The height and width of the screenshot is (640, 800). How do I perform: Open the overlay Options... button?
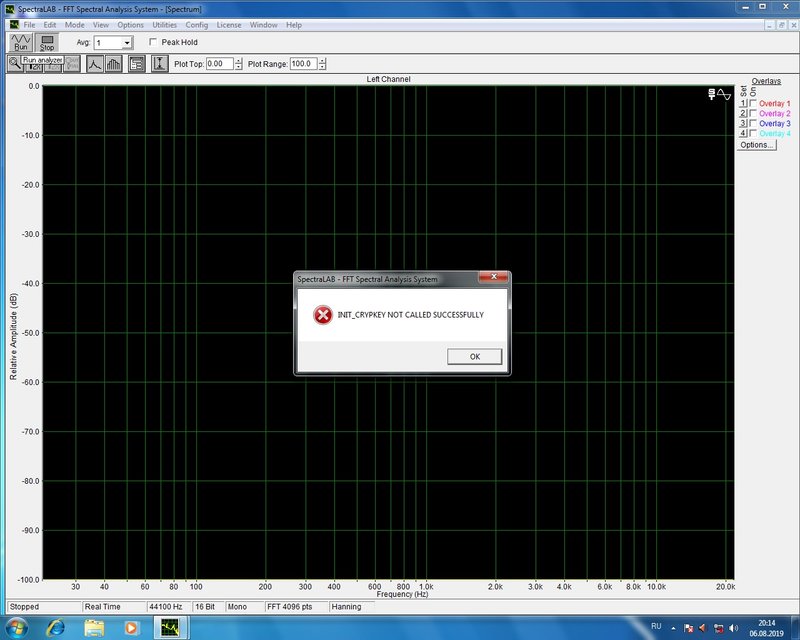pyautogui.click(x=756, y=145)
